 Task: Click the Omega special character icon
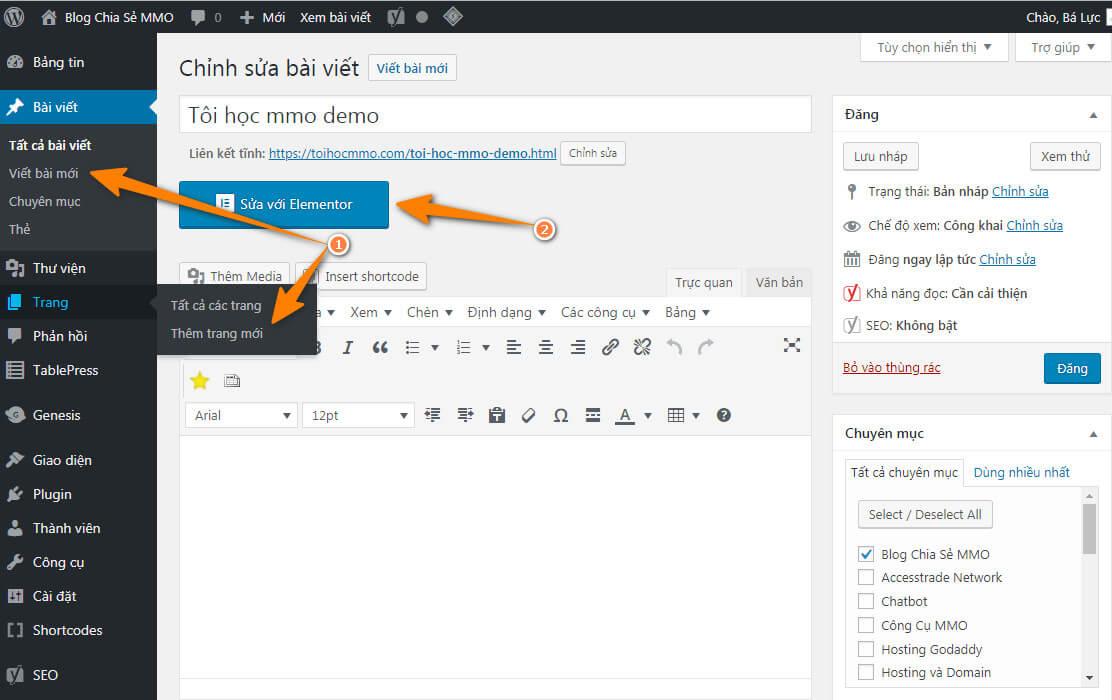click(x=561, y=415)
